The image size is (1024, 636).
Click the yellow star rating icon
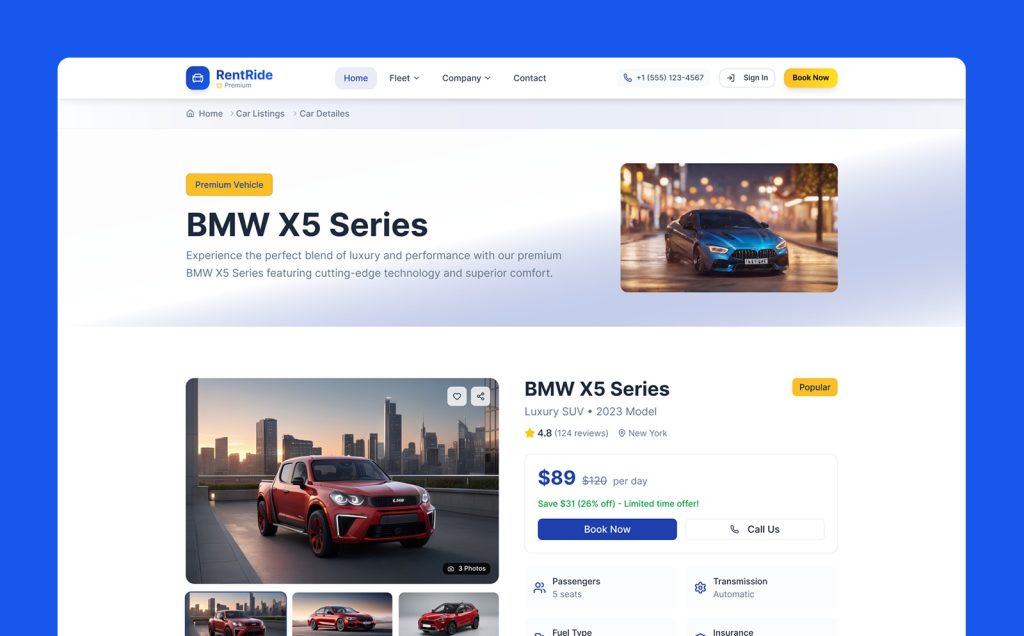pos(530,433)
